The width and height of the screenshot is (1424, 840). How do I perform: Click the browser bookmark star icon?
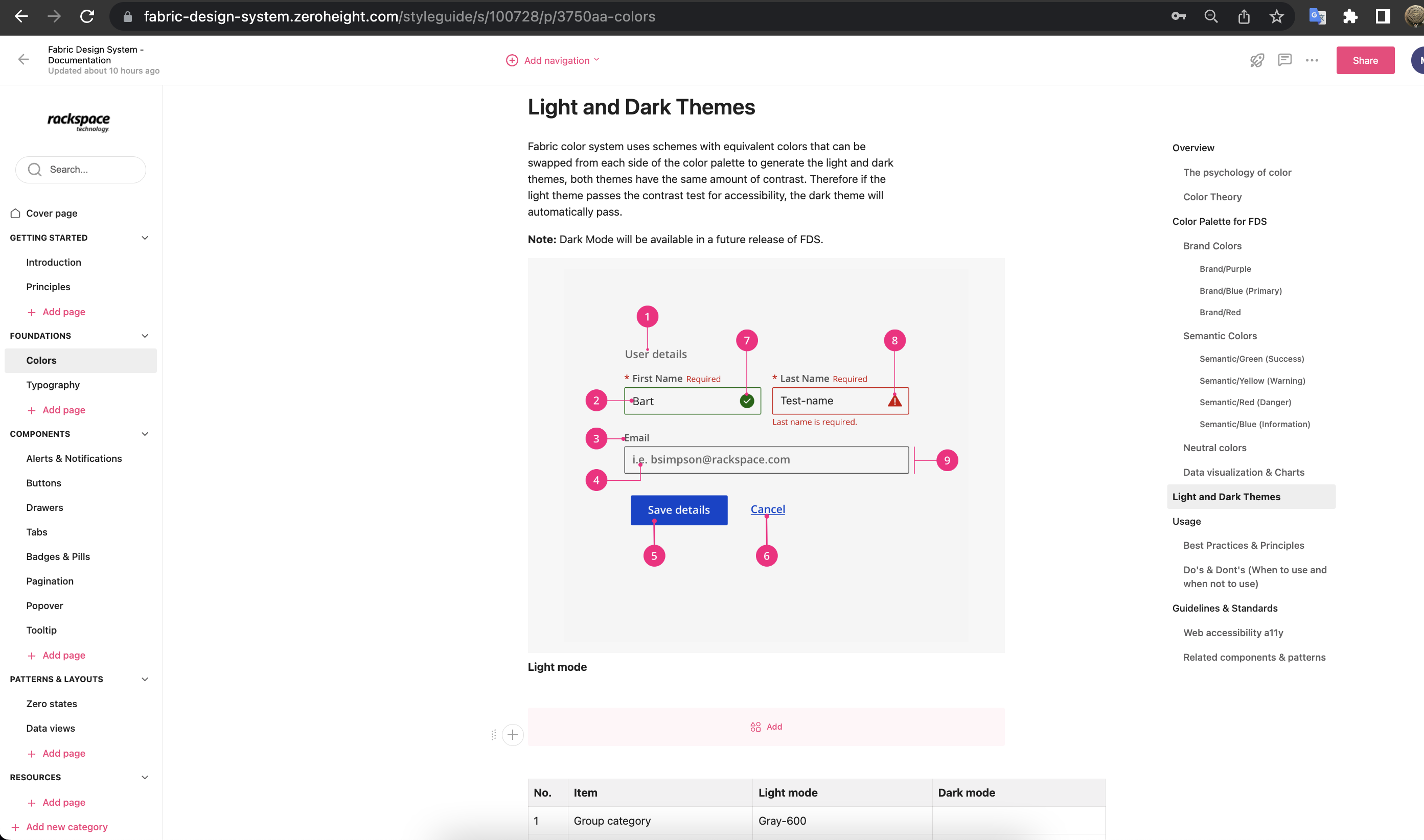pyautogui.click(x=1276, y=16)
